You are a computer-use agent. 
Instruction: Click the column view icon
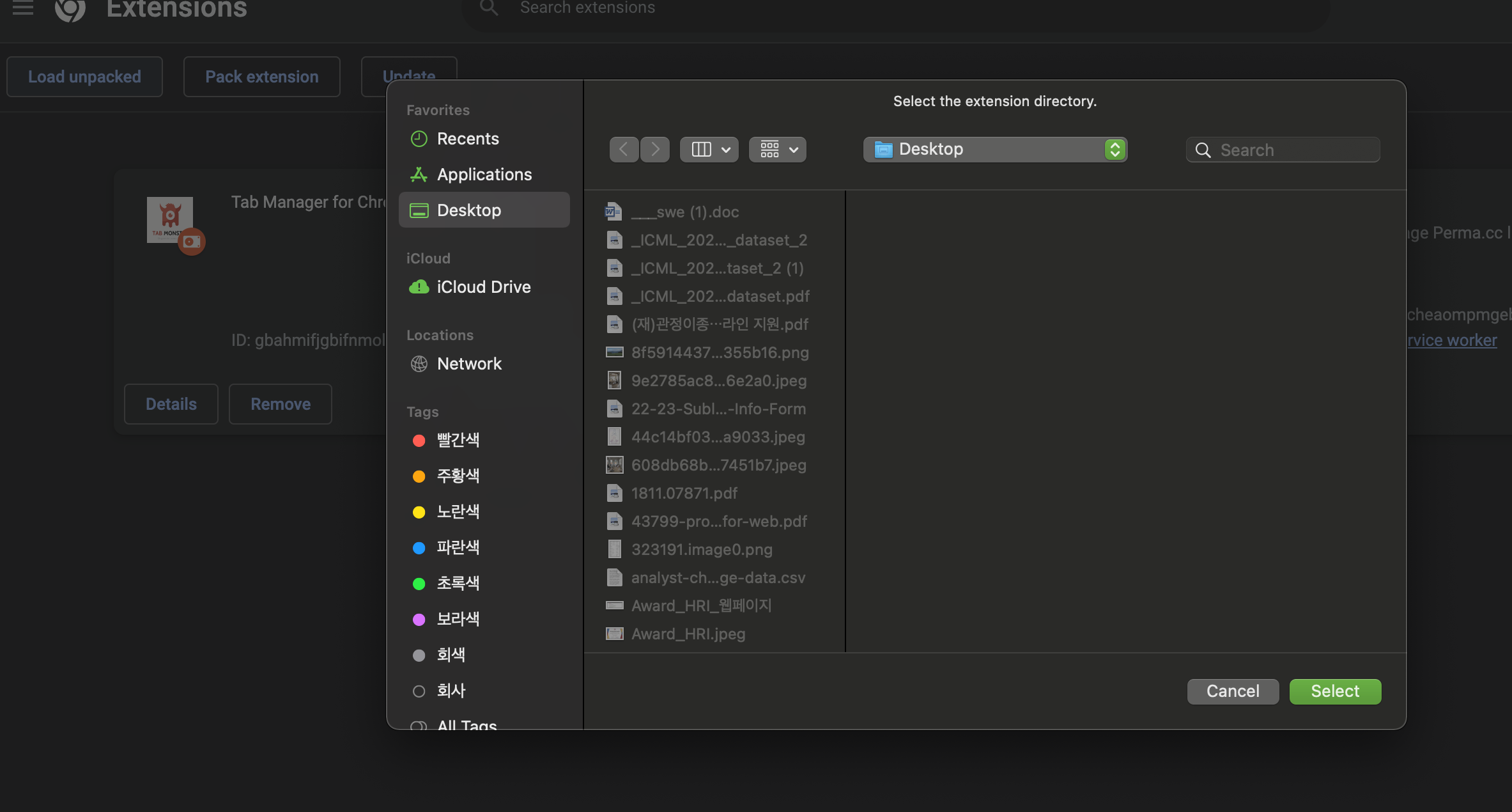(x=701, y=150)
